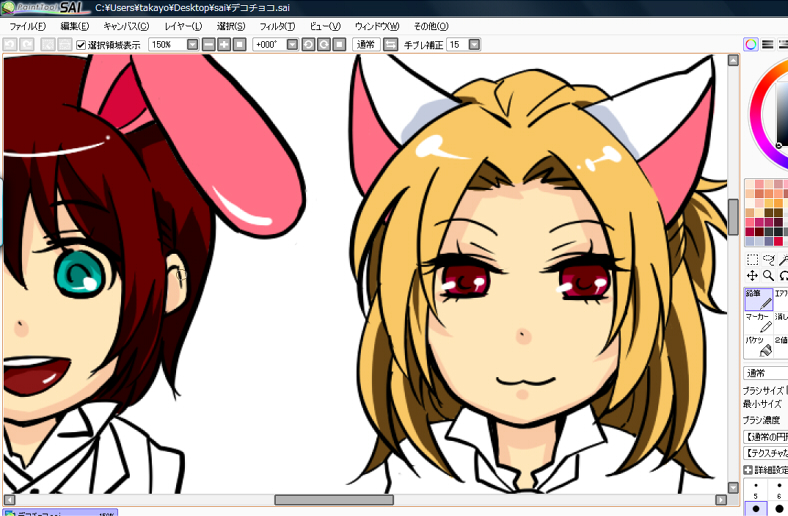Viewport: 788px width, 516px height.
Task: Click the zoom out minus button
Action: point(209,45)
